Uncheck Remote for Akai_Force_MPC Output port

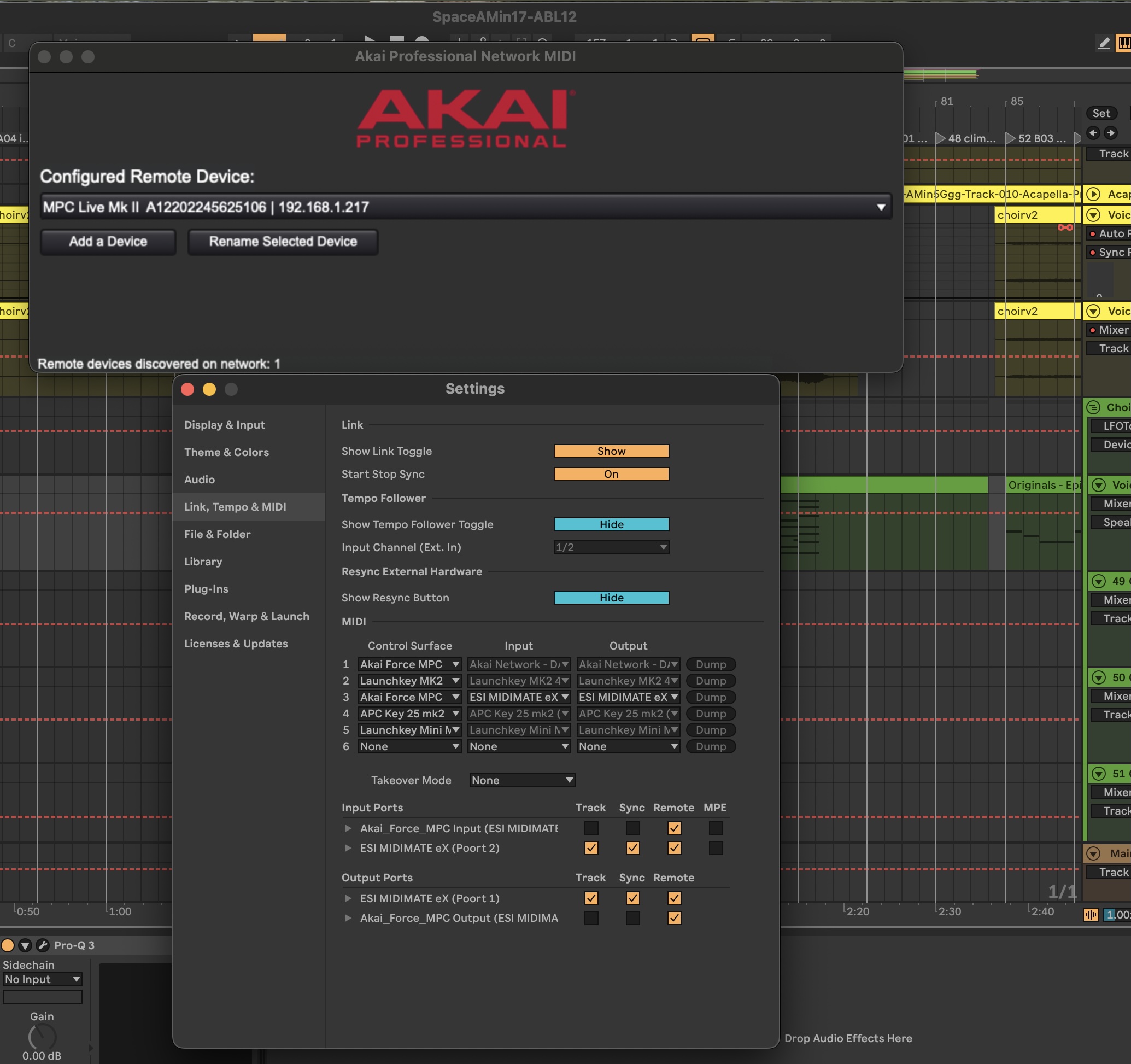coord(674,918)
